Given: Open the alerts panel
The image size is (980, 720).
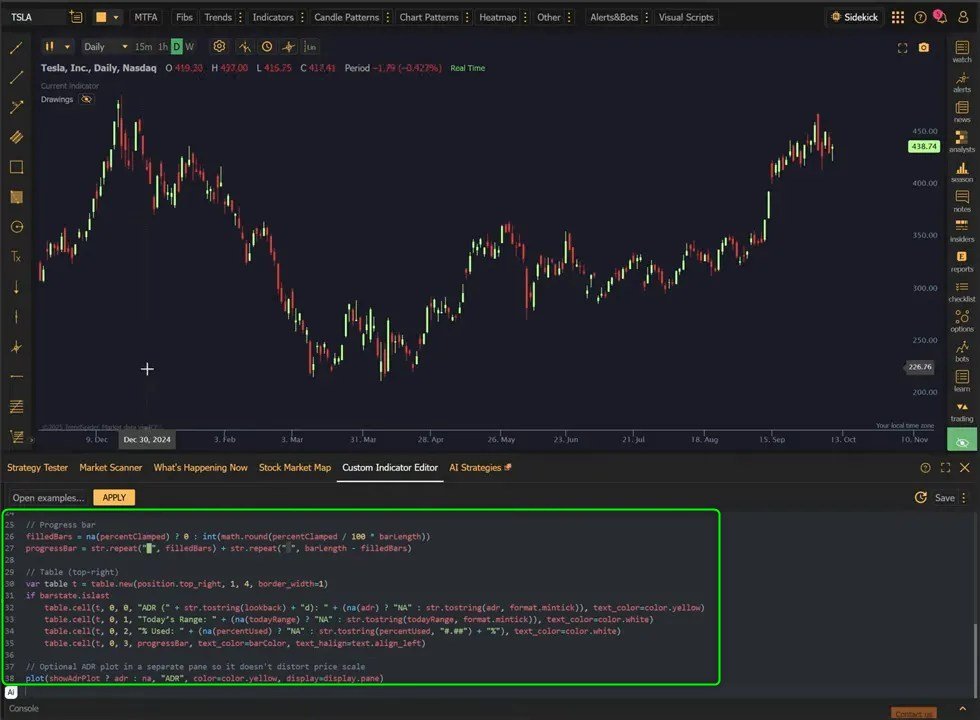Looking at the screenshot, I should click(962, 82).
